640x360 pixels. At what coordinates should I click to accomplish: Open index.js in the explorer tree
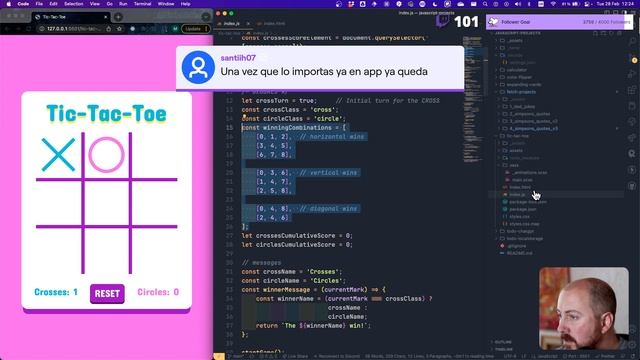click(517, 195)
